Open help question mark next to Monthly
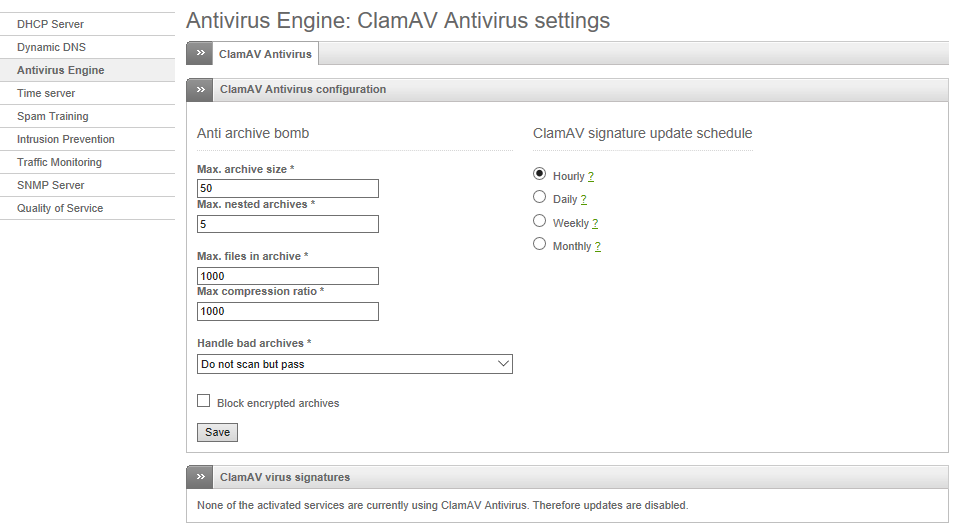The width and height of the screenshot is (957, 525). pos(598,247)
